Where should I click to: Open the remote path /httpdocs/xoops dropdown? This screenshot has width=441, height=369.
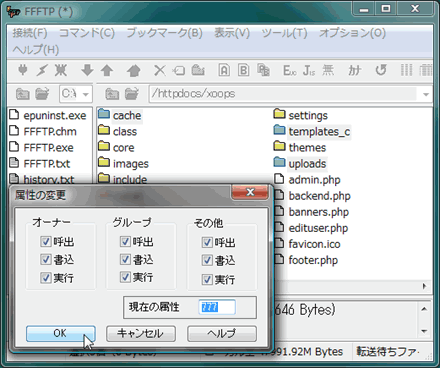point(425,94)
